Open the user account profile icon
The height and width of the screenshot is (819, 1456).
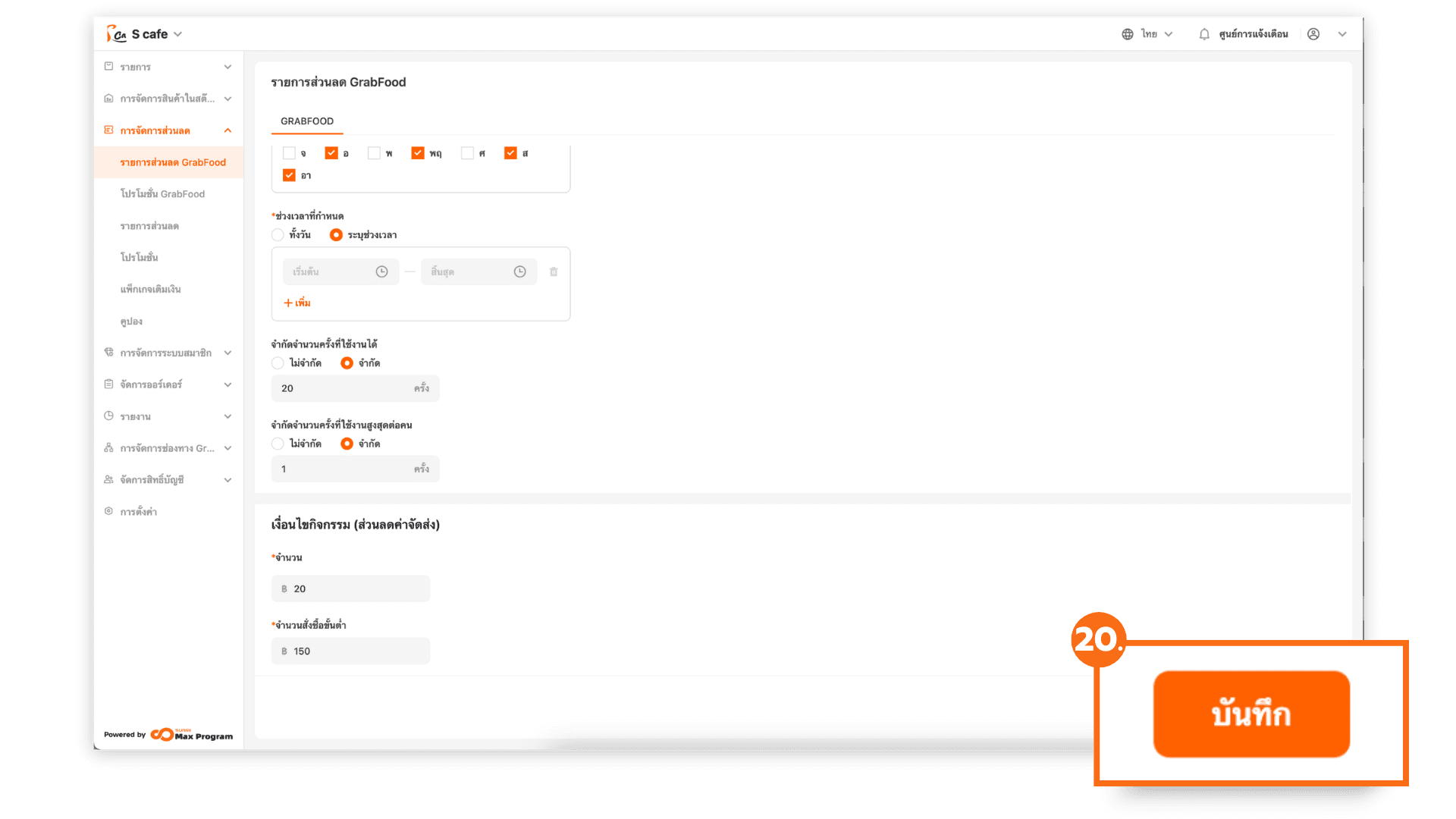click(x=1313, y=34)
